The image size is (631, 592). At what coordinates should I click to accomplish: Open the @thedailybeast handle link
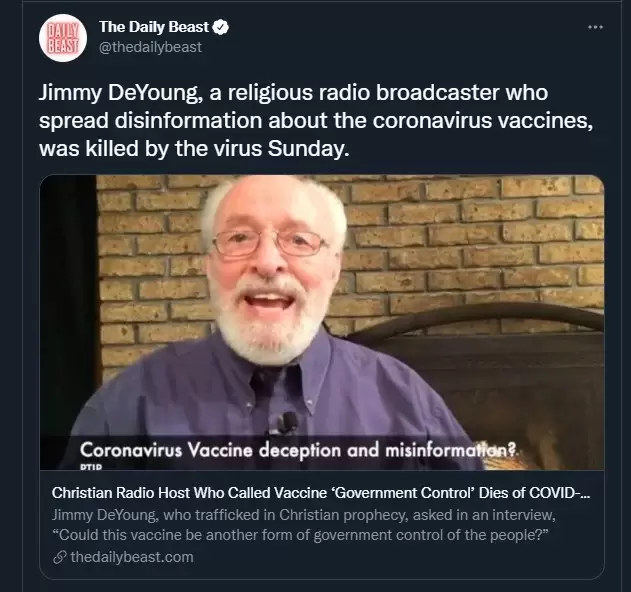point(150,47)
